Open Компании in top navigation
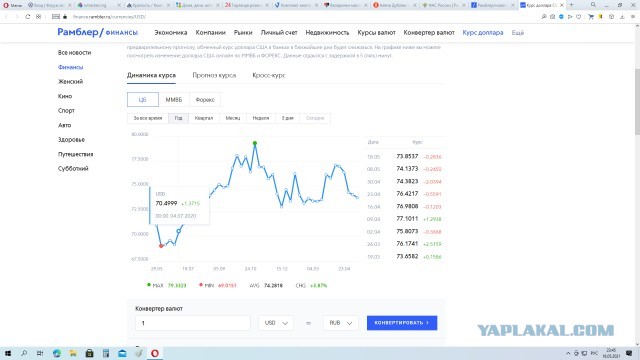This screenshot has height=360, width=640. (x=211, y=33)
